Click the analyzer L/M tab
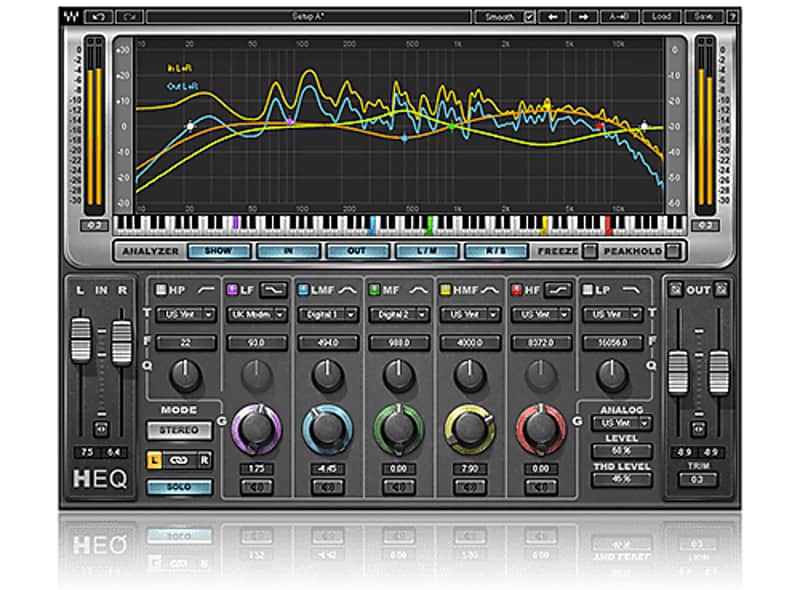Image resolution: width=800 pixels, height=590 pixels. 427,251
